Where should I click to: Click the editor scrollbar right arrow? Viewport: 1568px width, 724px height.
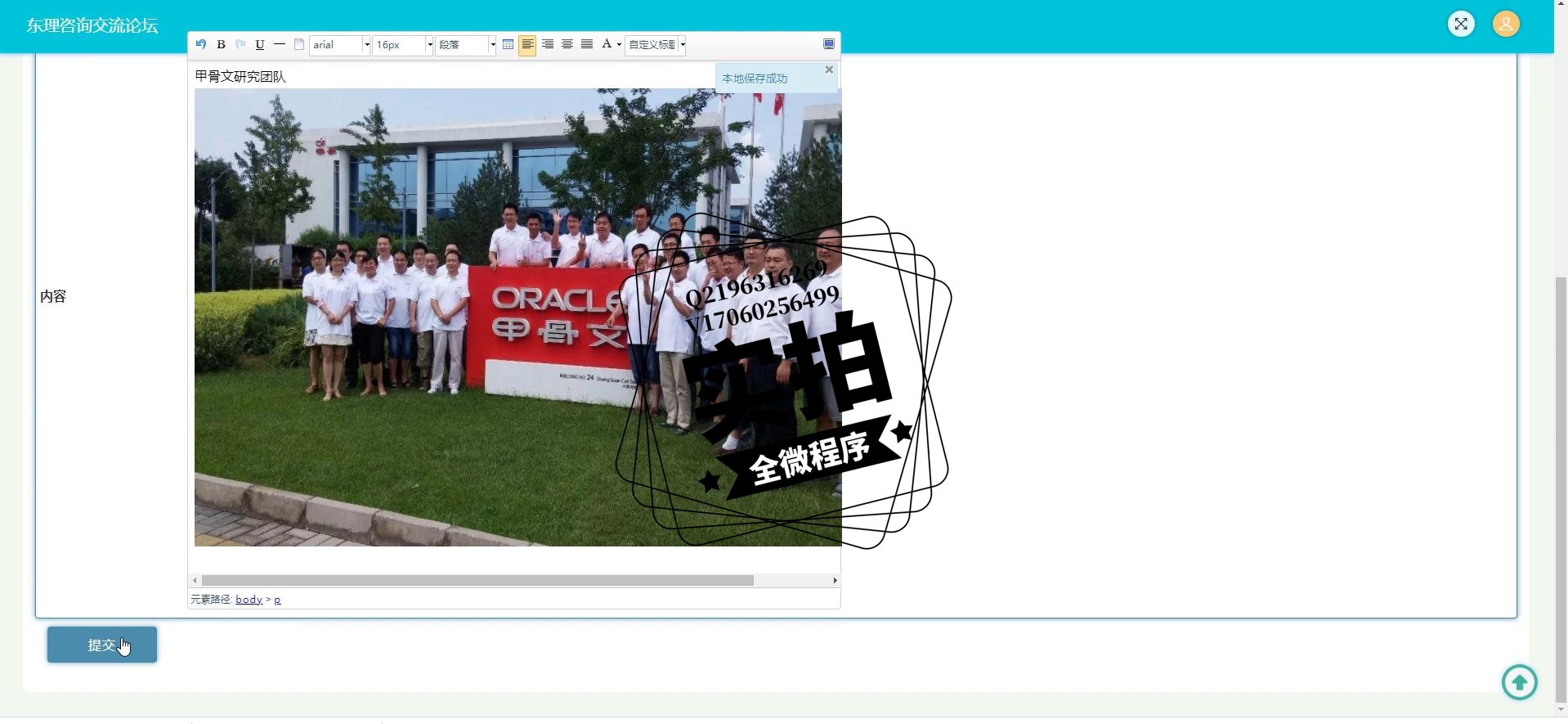pyautogui.click(x=835, y=580)
